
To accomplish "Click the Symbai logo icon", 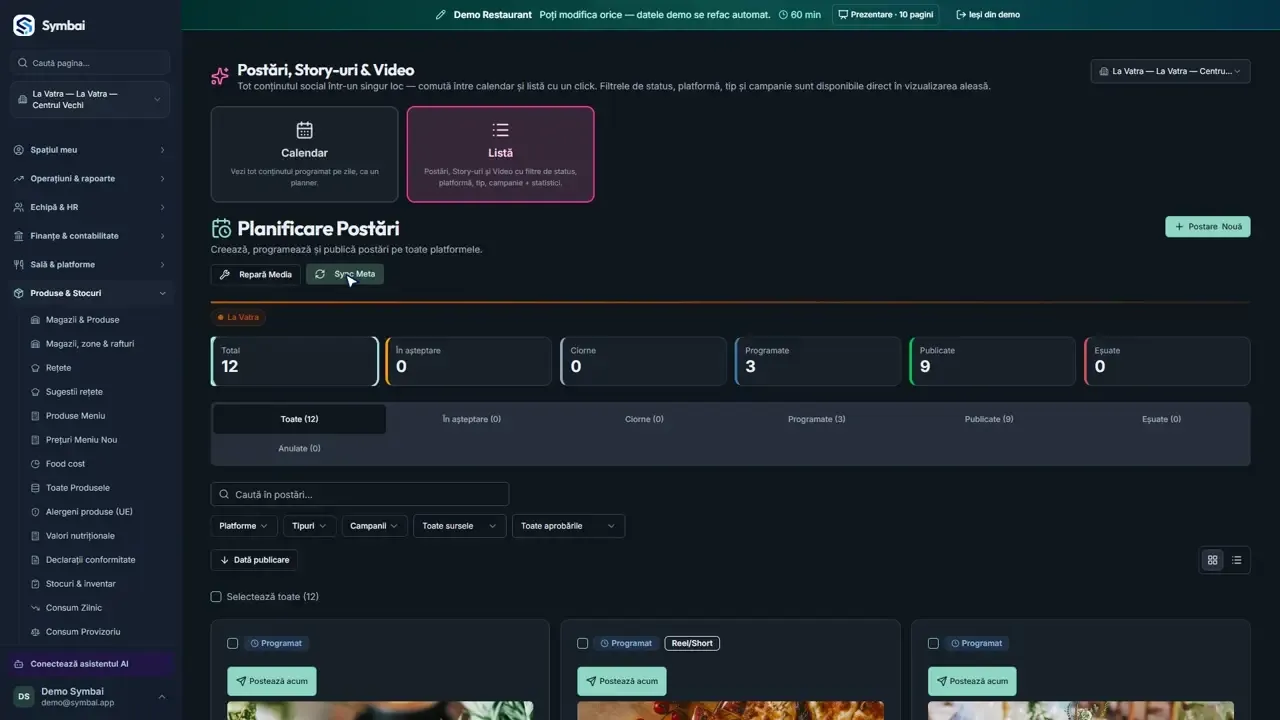I will tap(24, 26).
